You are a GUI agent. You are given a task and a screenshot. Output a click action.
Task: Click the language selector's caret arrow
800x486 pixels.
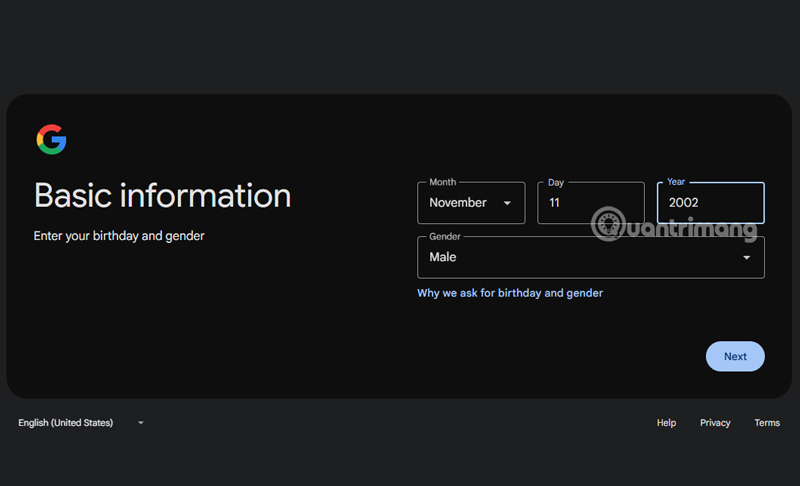pyautogui.click(x=141, y=423)
